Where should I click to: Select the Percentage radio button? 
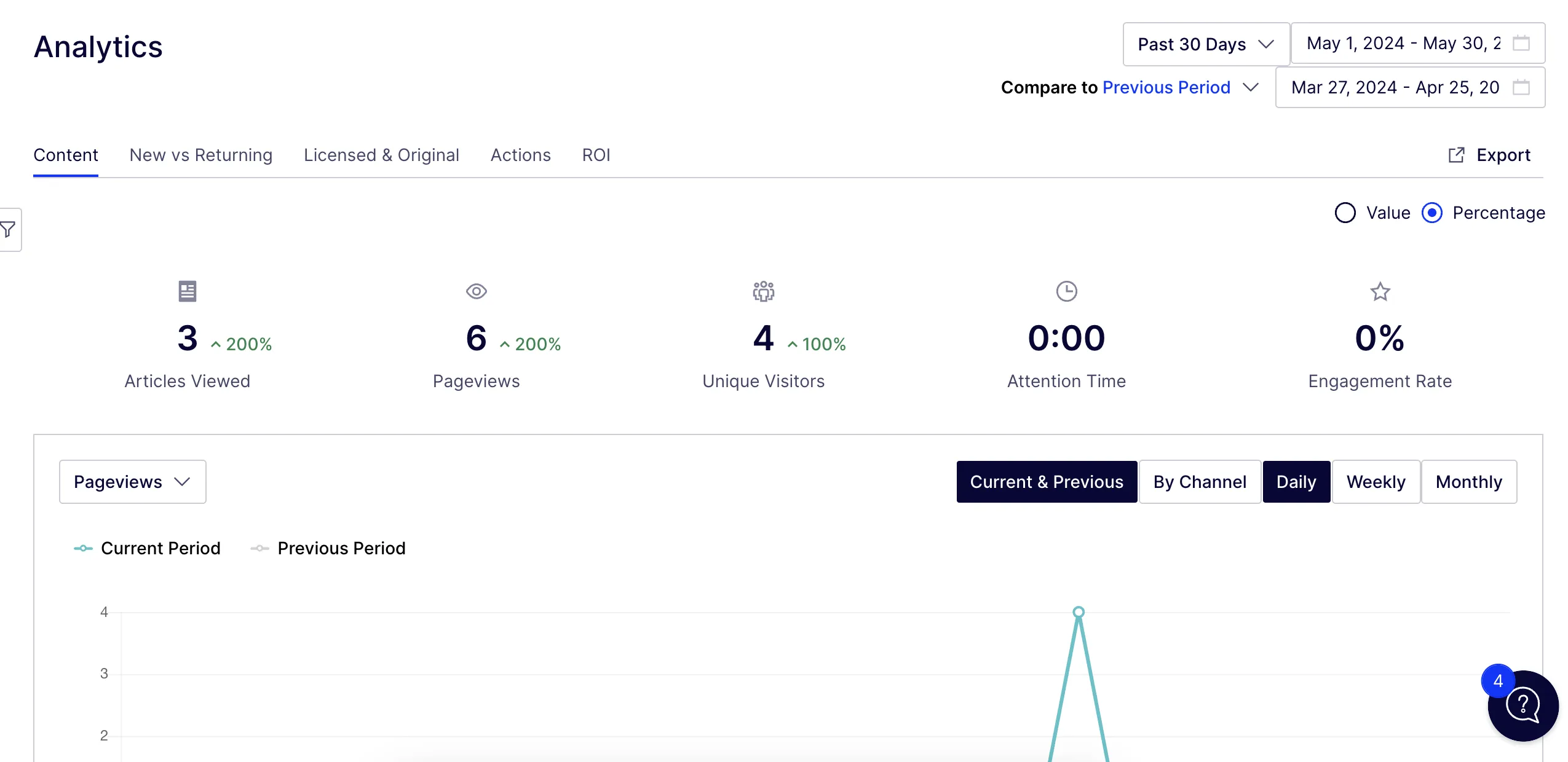[1432, 213]
